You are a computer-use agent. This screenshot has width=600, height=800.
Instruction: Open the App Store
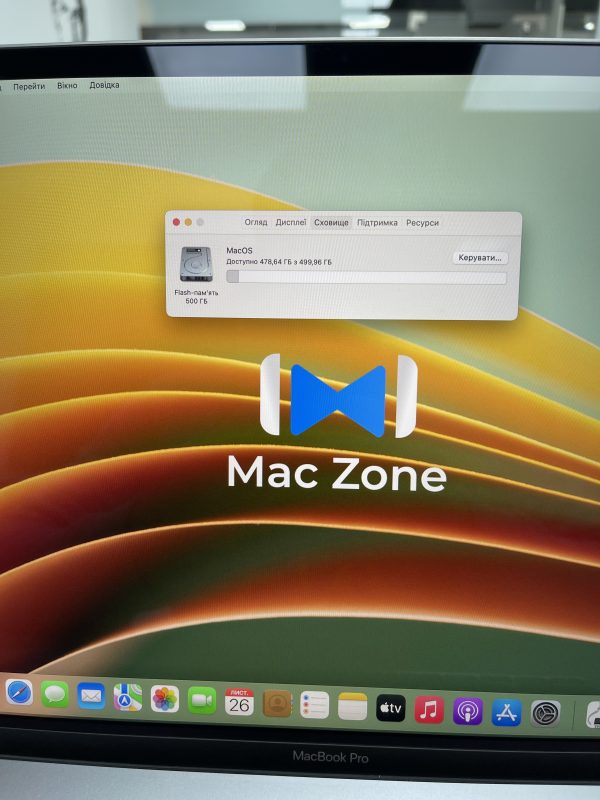(507, 713)
